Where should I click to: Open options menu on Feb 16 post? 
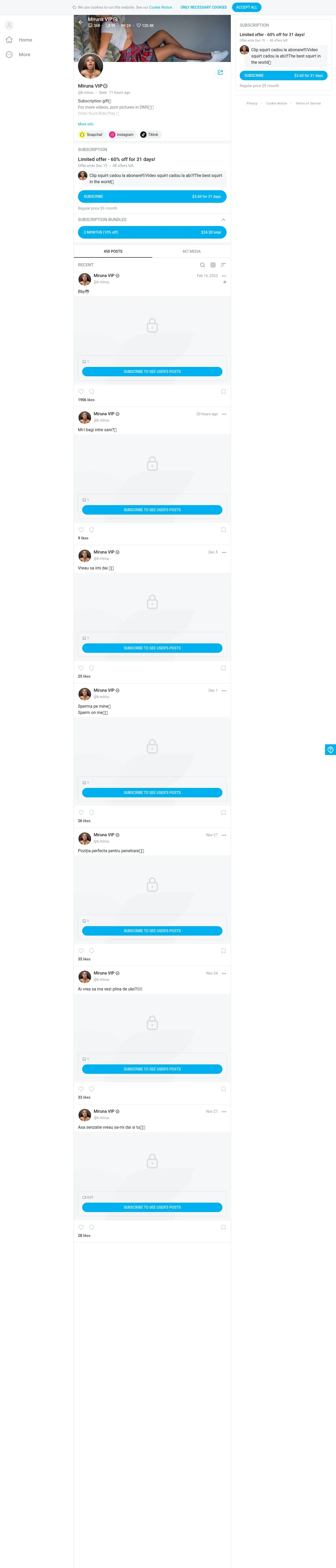[x=224, y=276]
